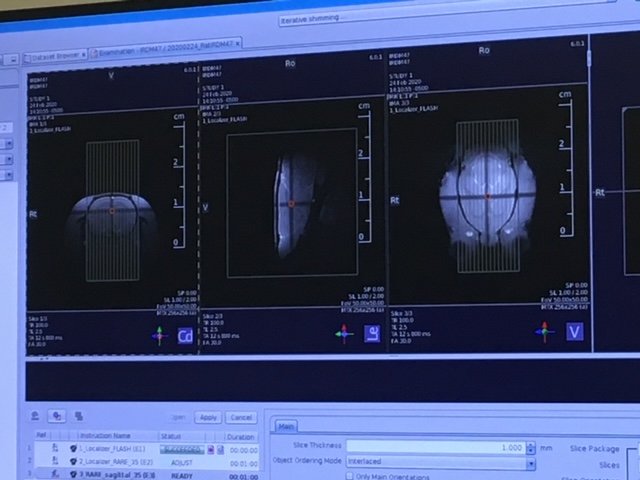
Task: Select the 3_RARE_sagittal_35 instruction row
Action: coord(146,475)
